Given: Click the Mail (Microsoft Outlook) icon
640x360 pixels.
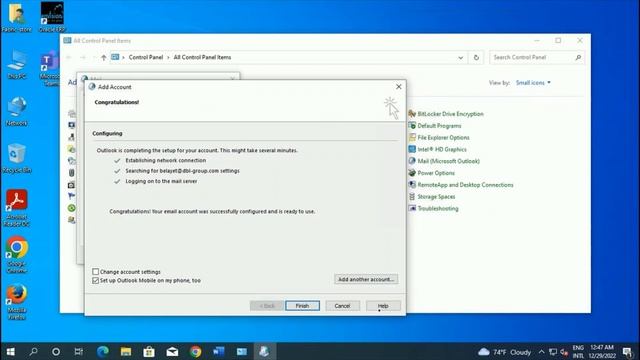Looking at the screenshot, I should click(x=412, y=161).
